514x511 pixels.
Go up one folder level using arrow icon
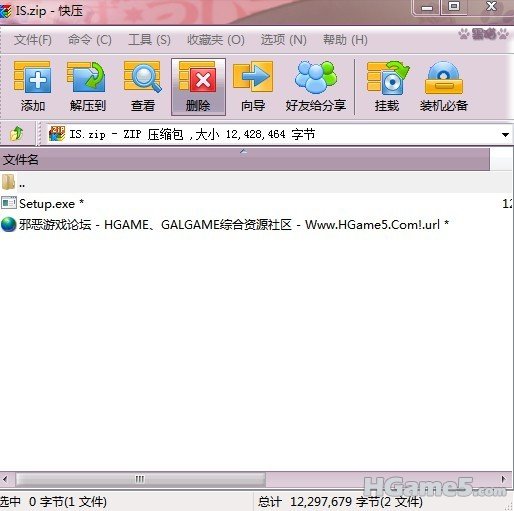tap(16, 134)
